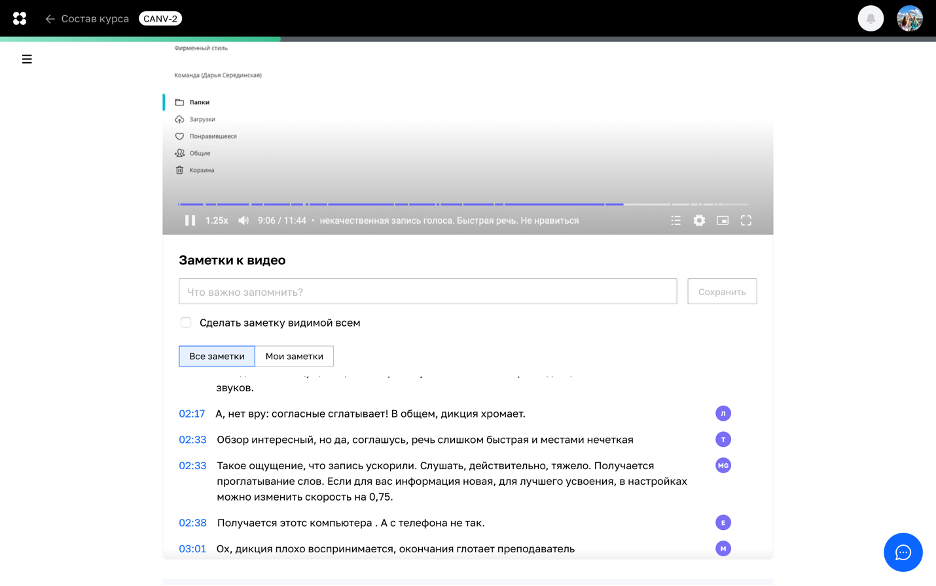Click the "Л" author avatar
Screen dimensions: 936x586
723,414
